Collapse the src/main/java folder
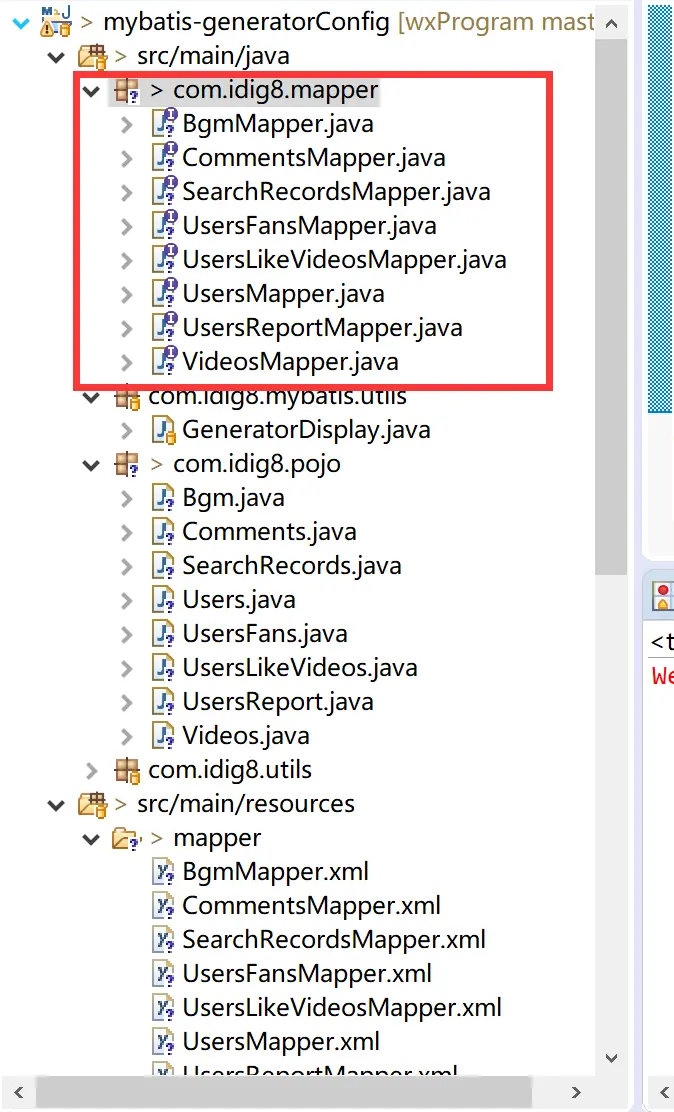Viewport: 674px width, 1112px height. pyautogui.click(x=56, y=57)
